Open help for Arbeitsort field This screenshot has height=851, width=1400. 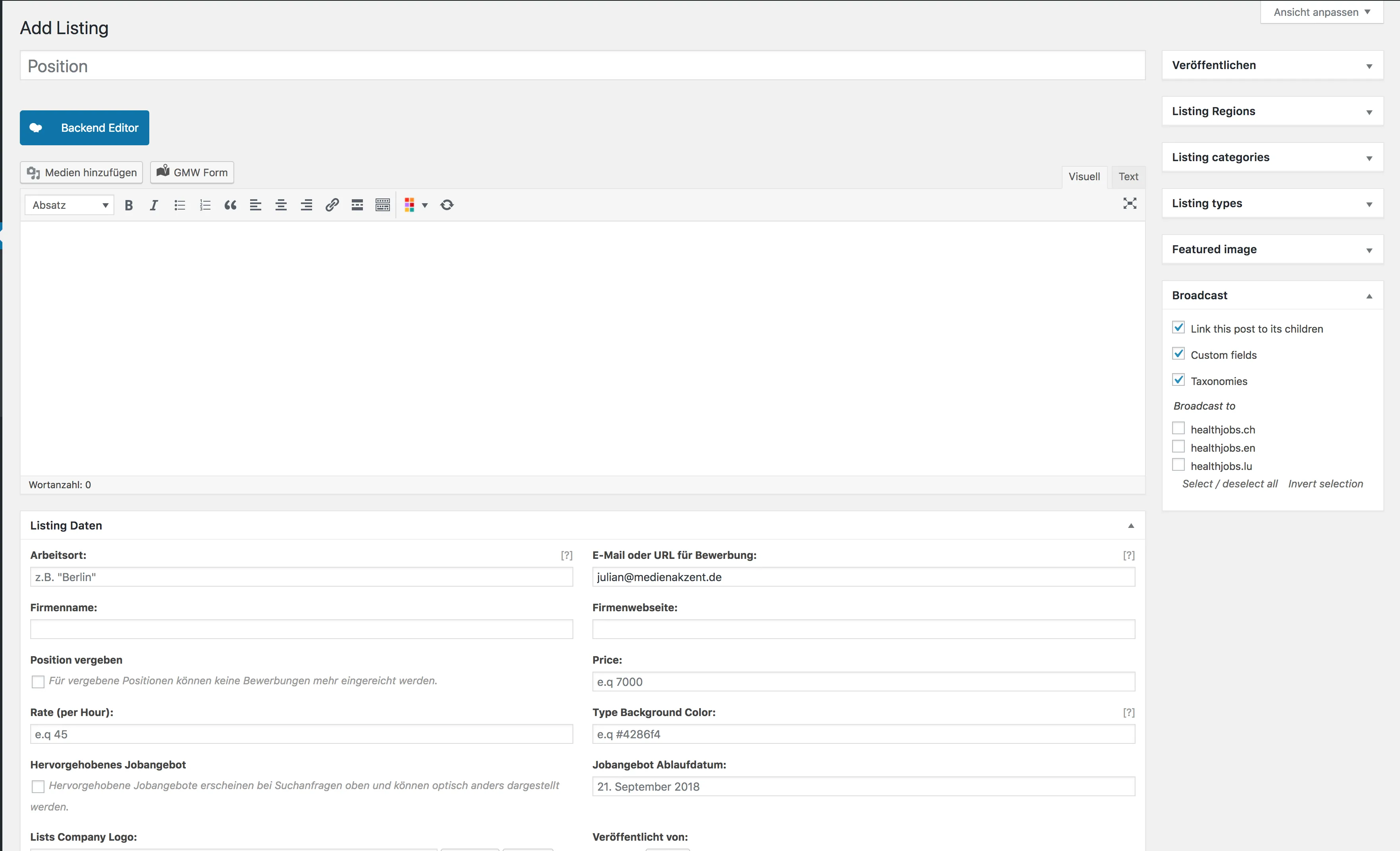(567, 555)
